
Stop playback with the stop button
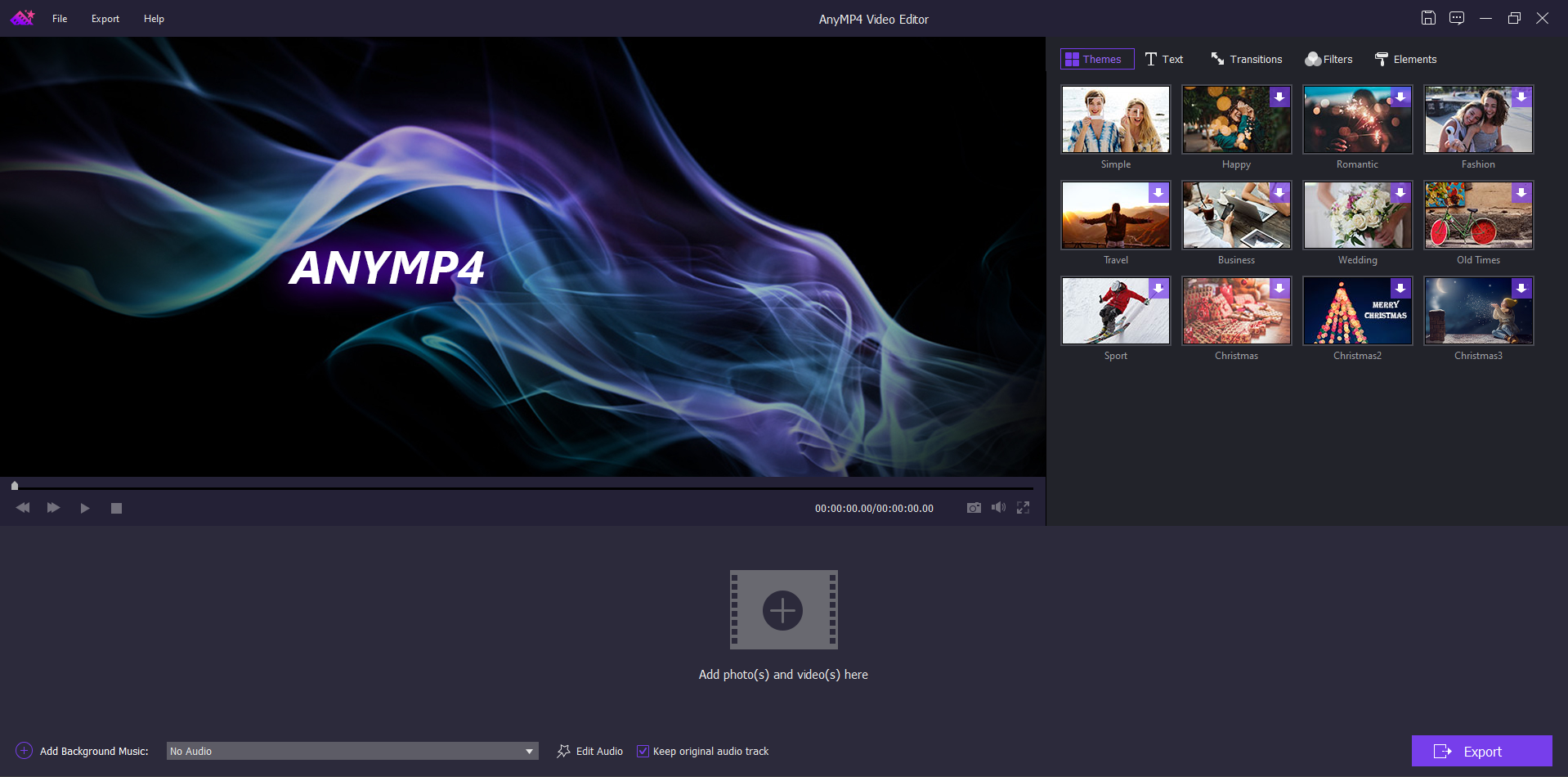[x=116, y=508]
